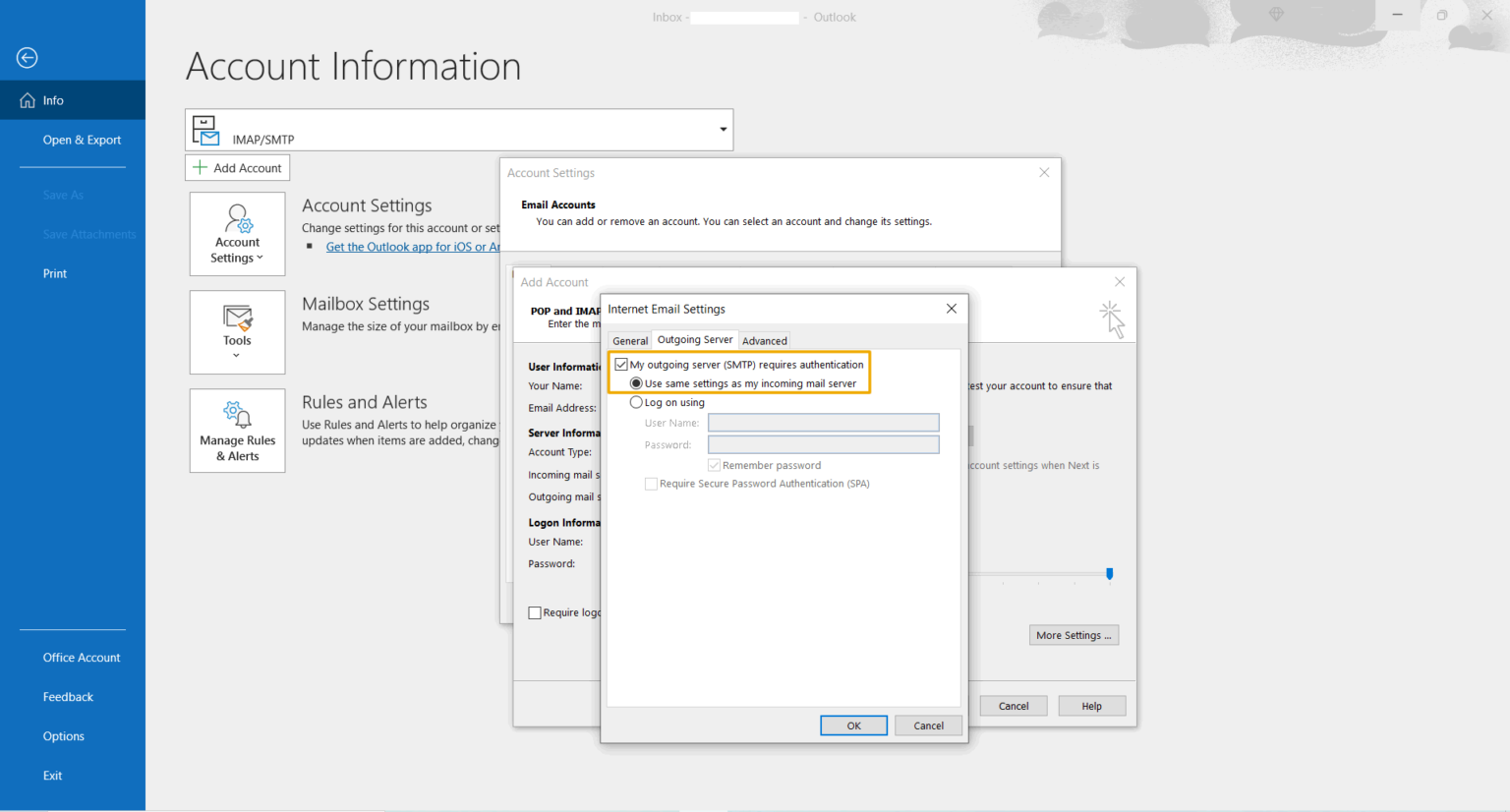Uncheck outgoing server requires authentication
Image resolution: width=1510 pixels, height=812 pixels.
(621, 364)
